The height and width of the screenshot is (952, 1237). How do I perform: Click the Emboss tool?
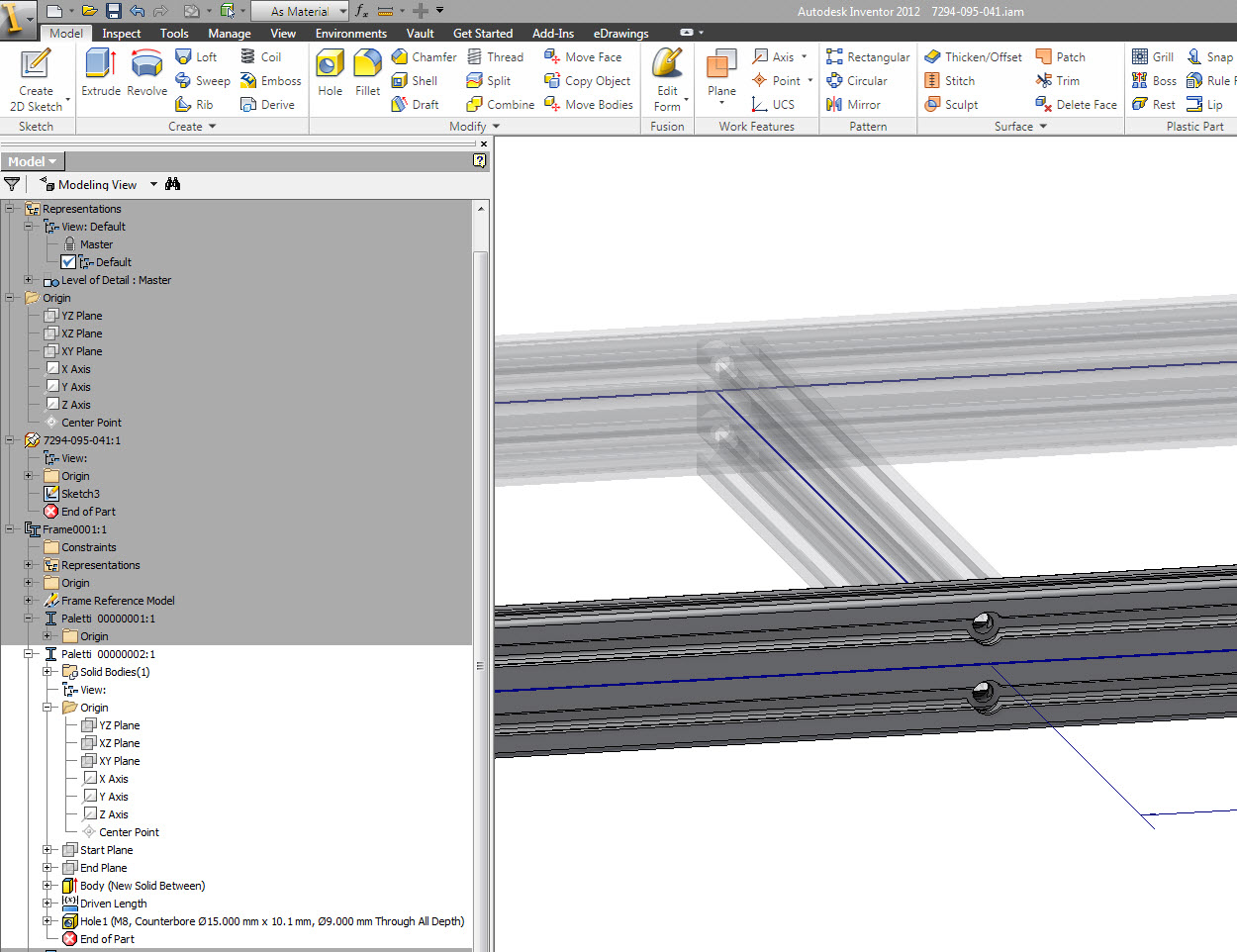[x=270, y=80]
